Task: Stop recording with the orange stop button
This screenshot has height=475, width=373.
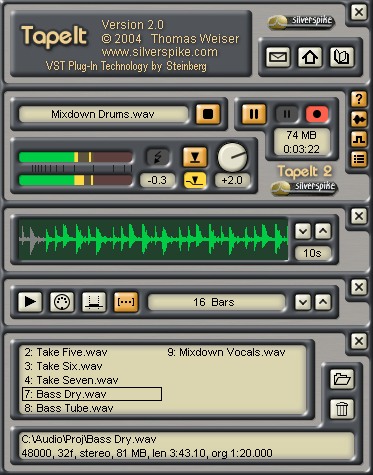Action: (208, 114)
